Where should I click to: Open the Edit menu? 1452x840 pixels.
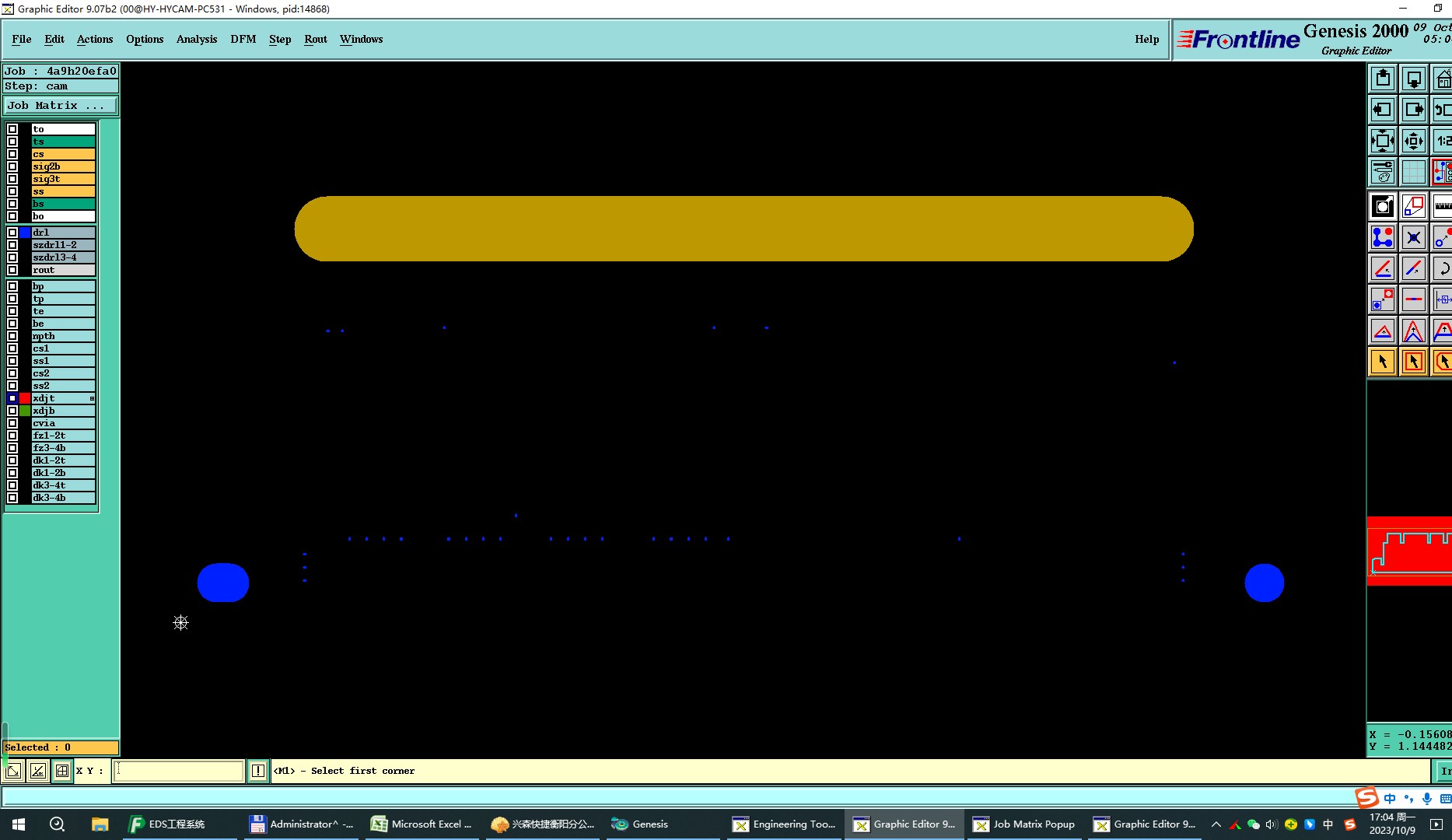(54, 39)
